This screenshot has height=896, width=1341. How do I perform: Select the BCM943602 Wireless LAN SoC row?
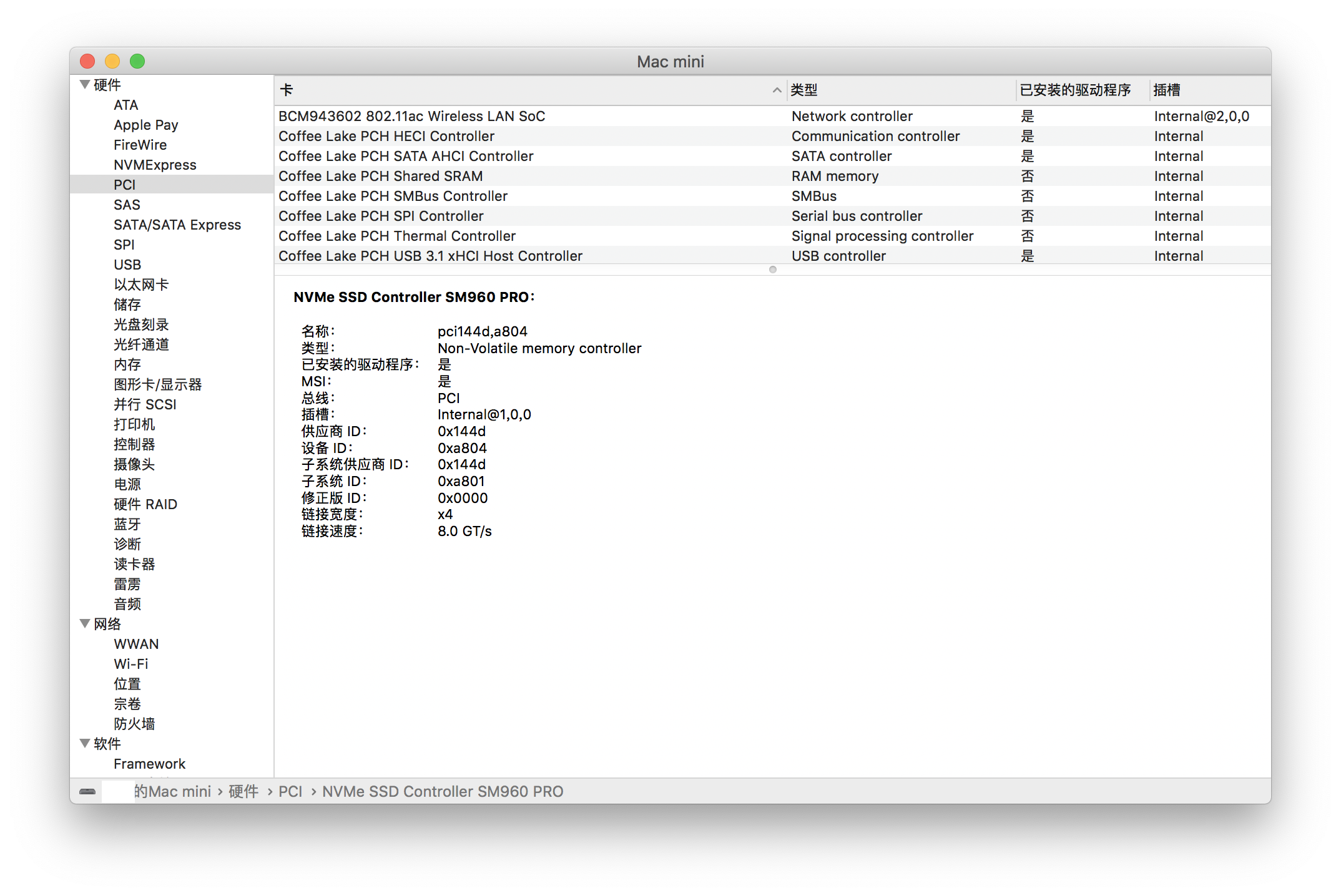(x=411, y=116)
